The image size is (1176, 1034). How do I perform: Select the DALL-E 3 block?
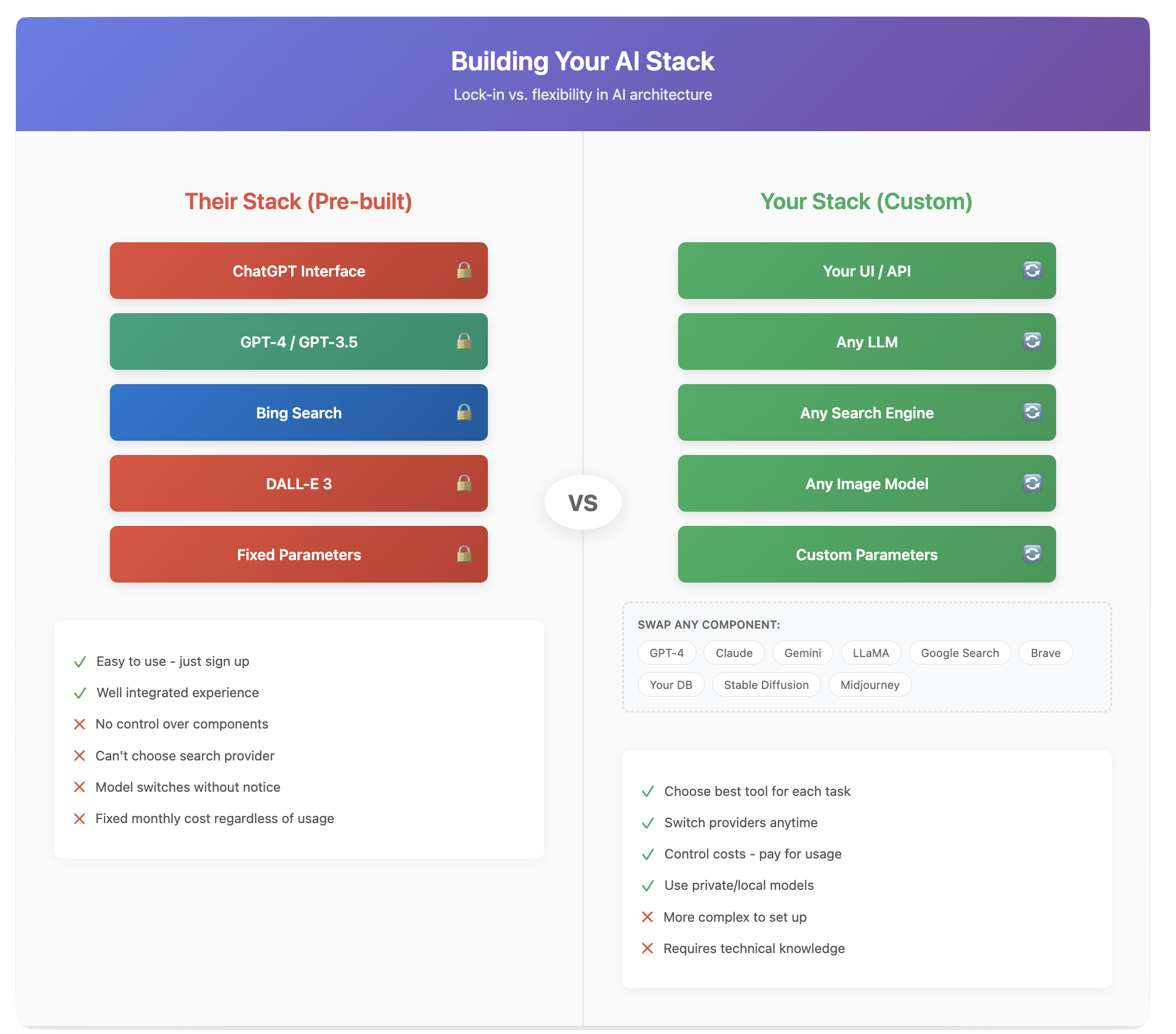(299, 483)
